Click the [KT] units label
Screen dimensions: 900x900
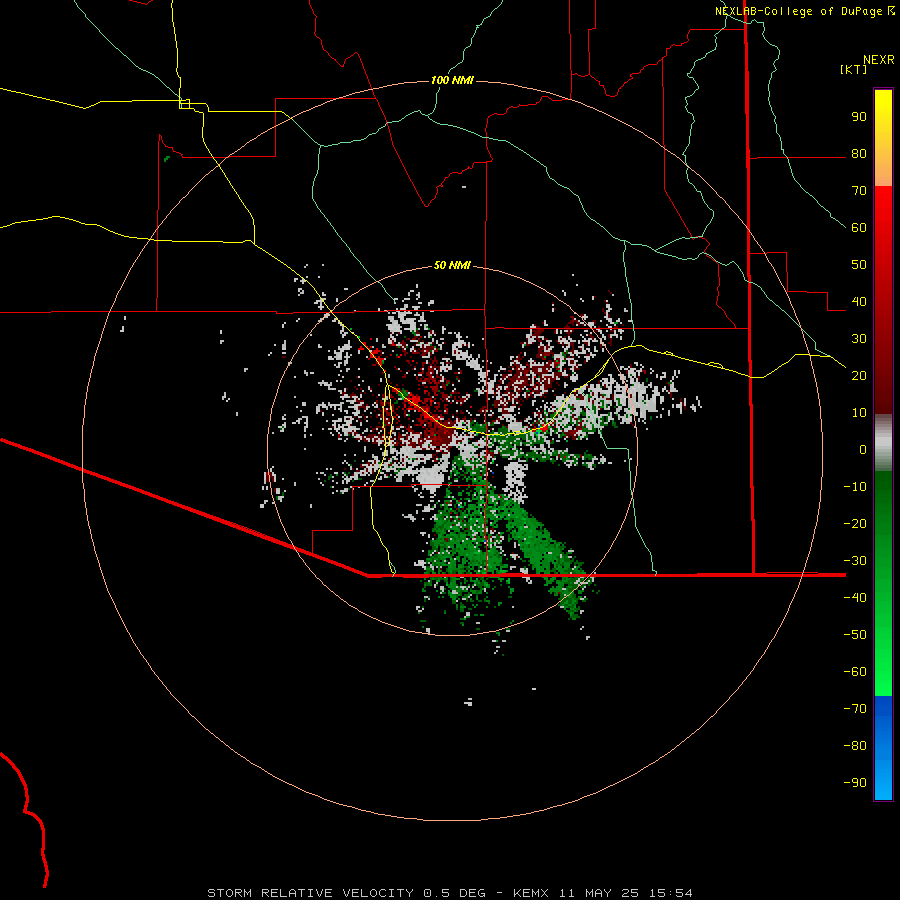point(853,69)
